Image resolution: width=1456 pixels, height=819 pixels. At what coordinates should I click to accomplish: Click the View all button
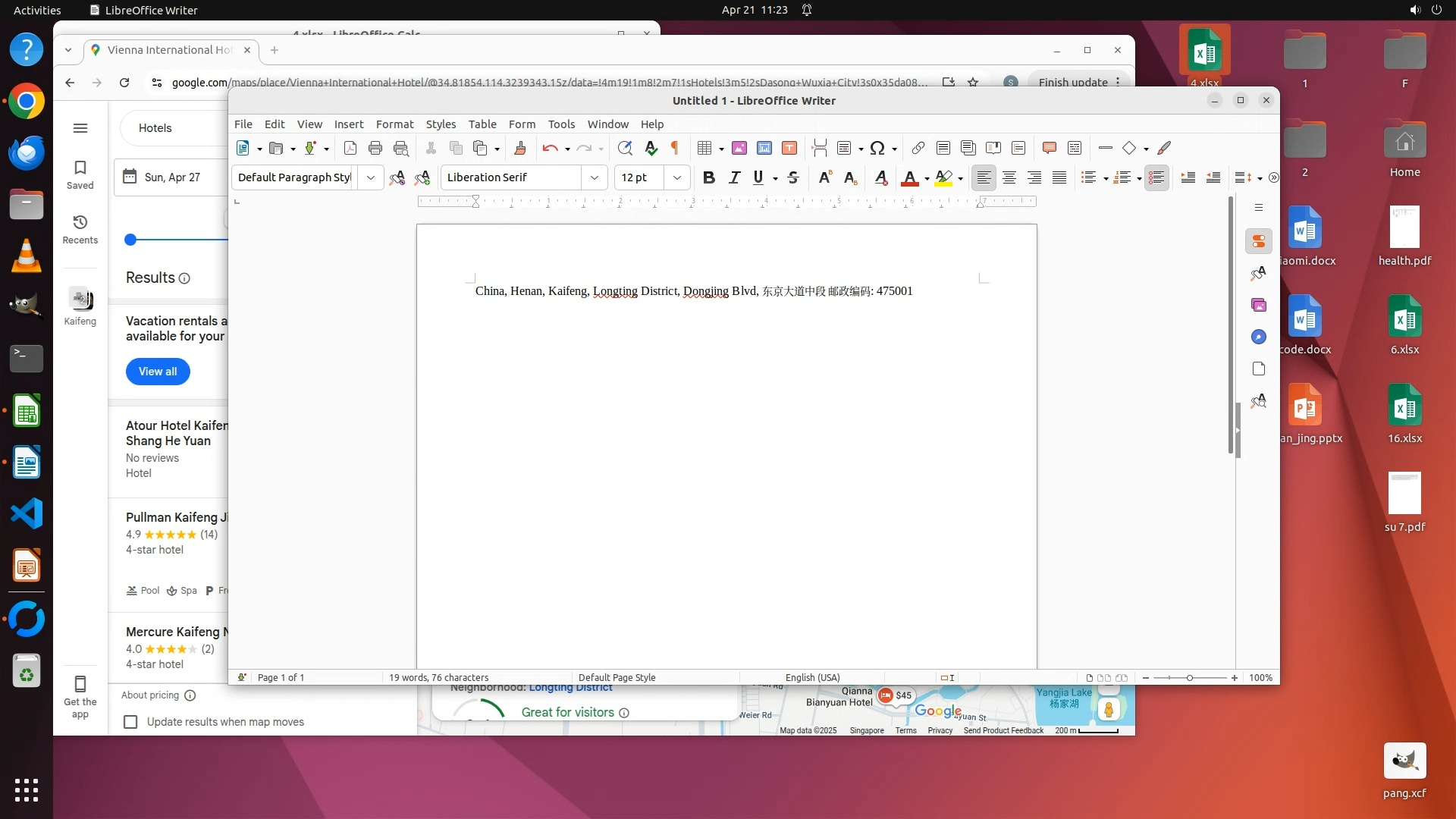point(158,372)
